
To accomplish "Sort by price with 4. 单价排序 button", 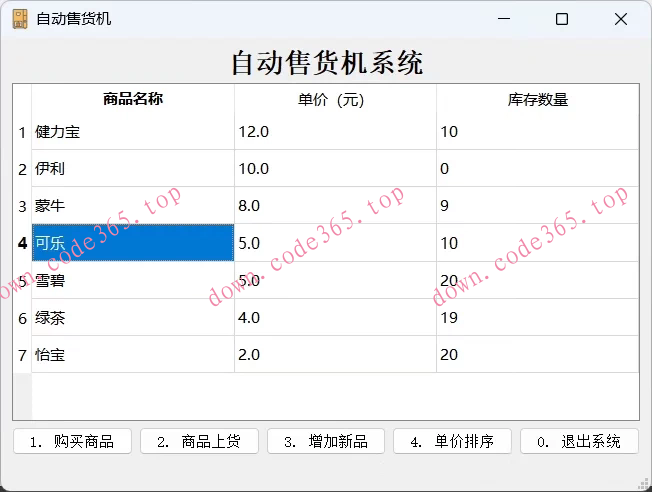I will 452,441.
